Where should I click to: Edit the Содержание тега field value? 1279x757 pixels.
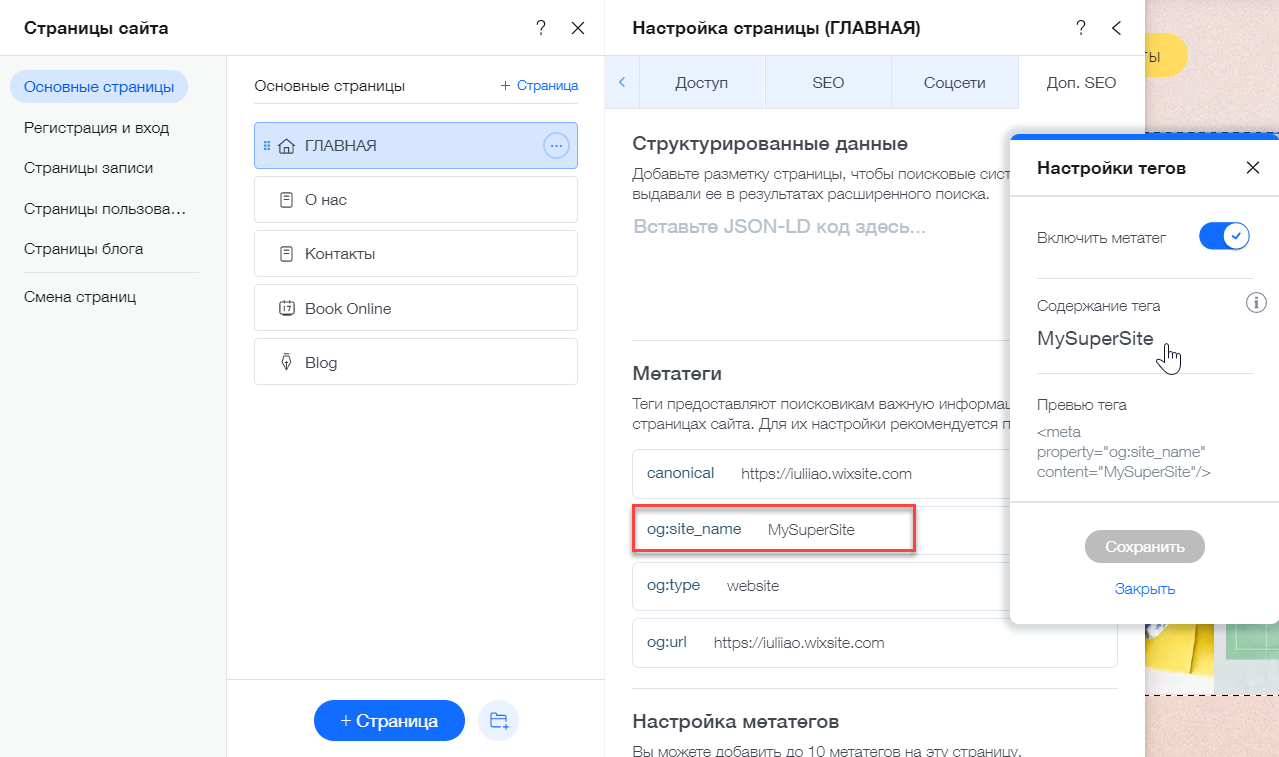pyautogui.click(x=1095, y=339)
